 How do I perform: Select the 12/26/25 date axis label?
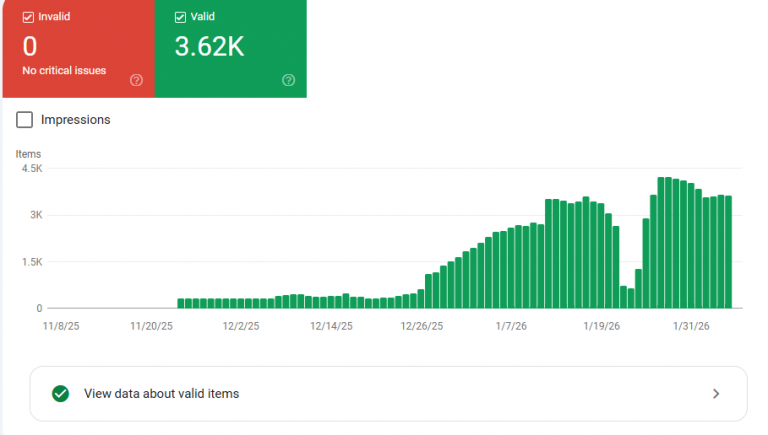421,326
